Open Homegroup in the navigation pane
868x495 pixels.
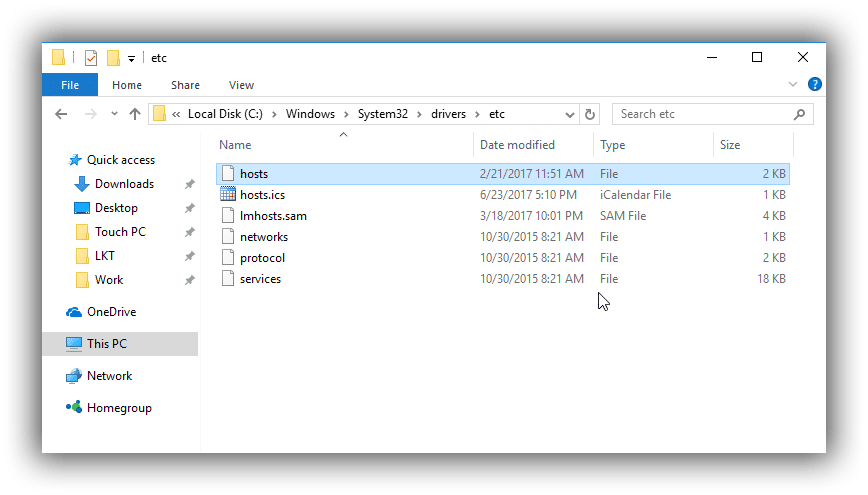(x=119, y=408)
